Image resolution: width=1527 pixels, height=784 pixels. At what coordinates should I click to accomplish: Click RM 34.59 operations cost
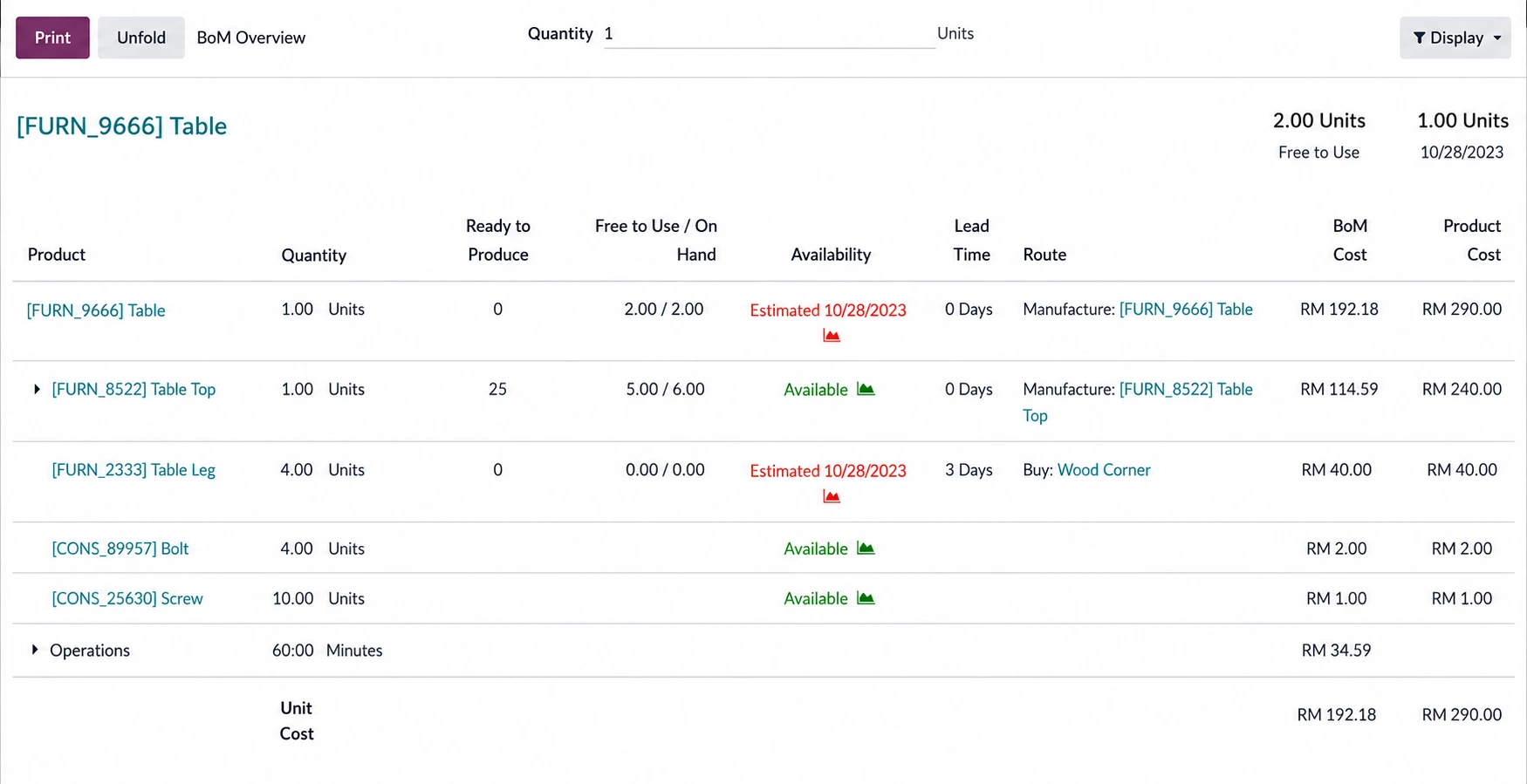(x=1336, y=651)
